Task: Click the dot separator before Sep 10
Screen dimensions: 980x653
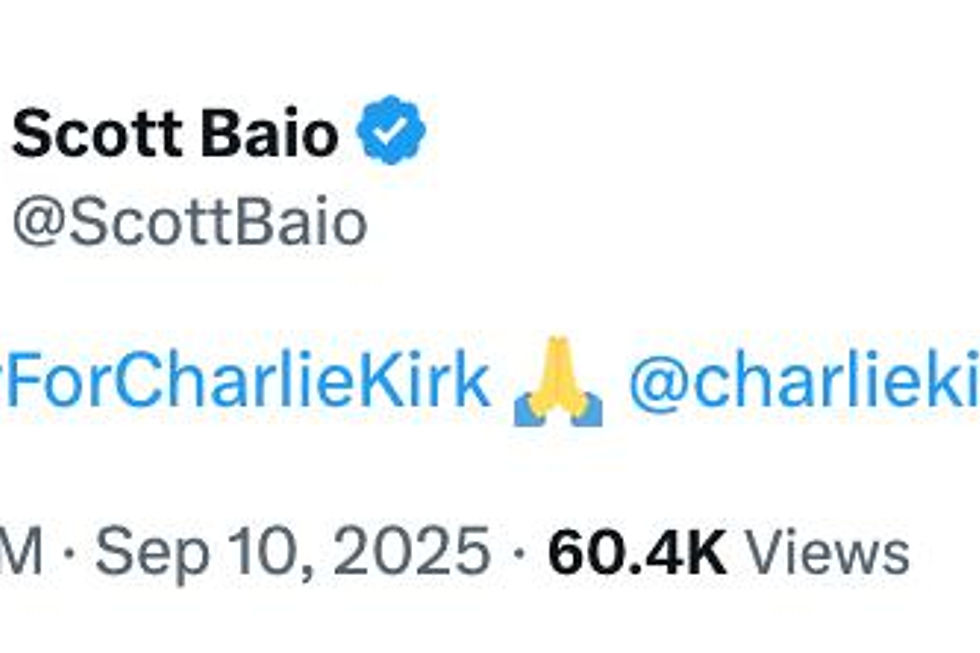Action: point(68,553)
